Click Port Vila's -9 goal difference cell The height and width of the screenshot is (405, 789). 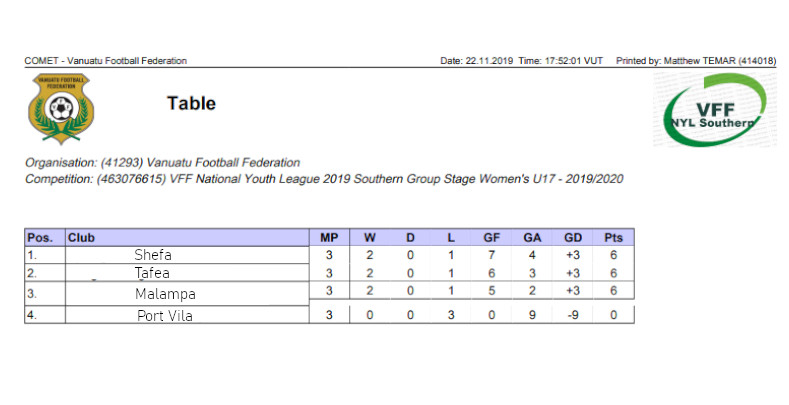pos(573,315)
